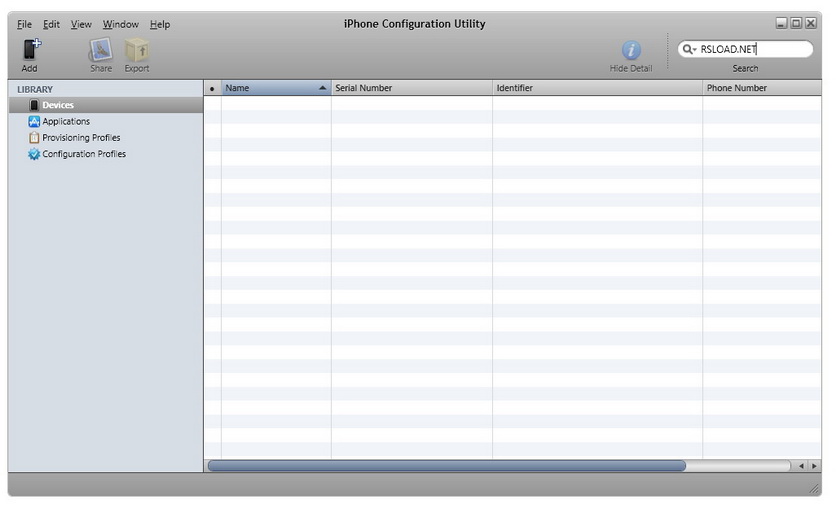Sort by the Phone Number column header
Screen dimensions: 840x509
tap(762, 88)
